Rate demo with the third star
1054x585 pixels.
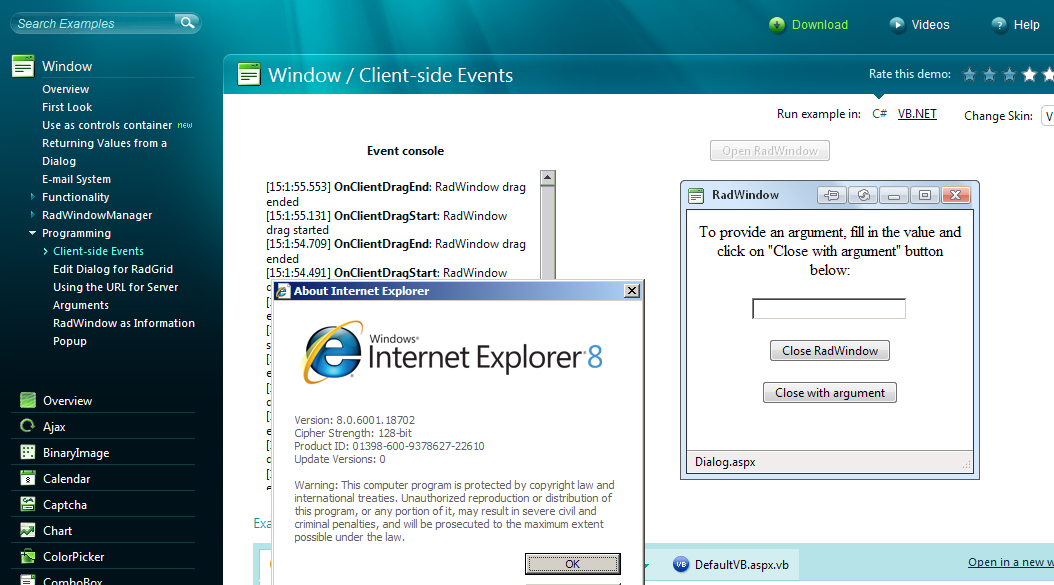[x=1009, y=75]
